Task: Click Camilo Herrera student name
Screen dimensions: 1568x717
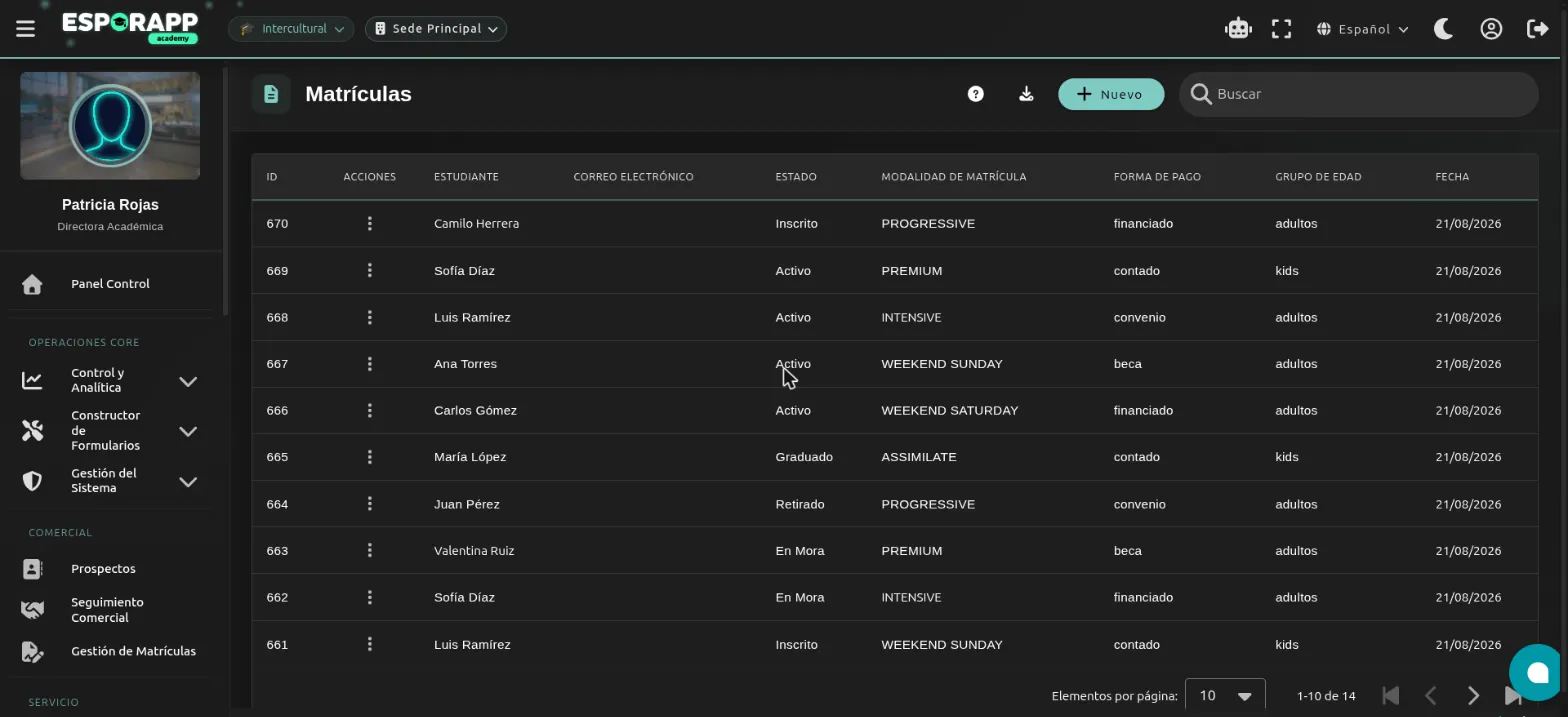Action: coord(476,224)
